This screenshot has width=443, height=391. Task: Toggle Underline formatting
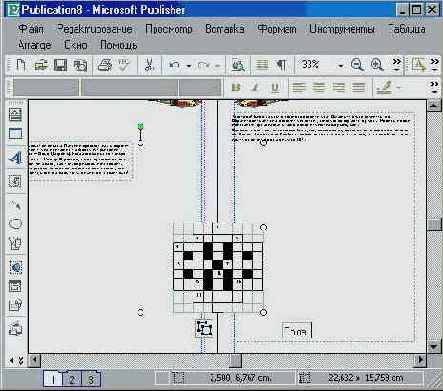click(275, 88)
